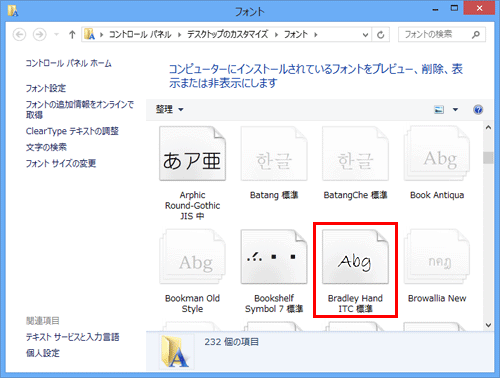
Task: Open ClearType テキストの調整 link
Action: (x=72, y=131)
